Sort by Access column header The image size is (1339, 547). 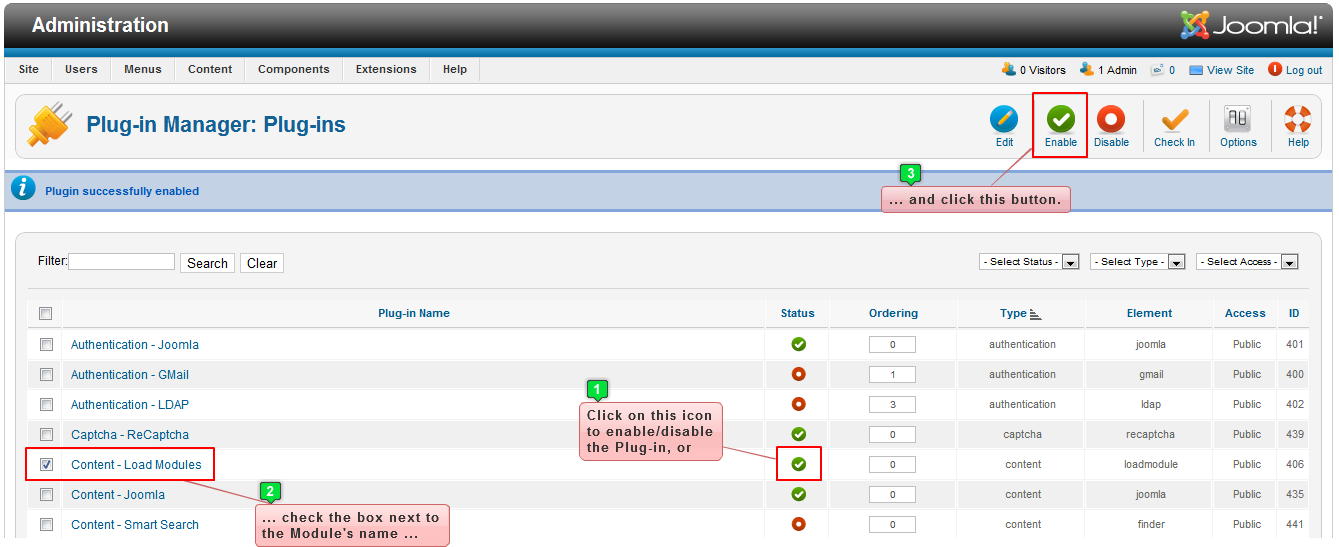pos(1245,313)
